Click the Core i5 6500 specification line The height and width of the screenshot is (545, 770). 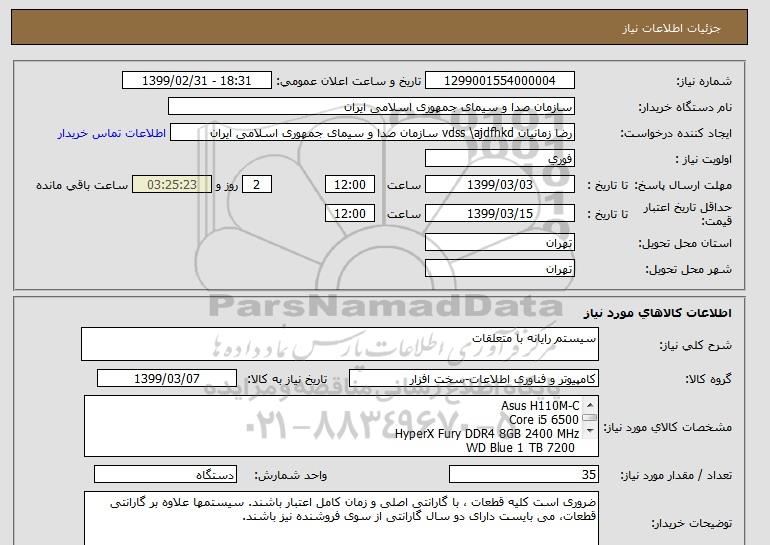(x=544, y=420)
